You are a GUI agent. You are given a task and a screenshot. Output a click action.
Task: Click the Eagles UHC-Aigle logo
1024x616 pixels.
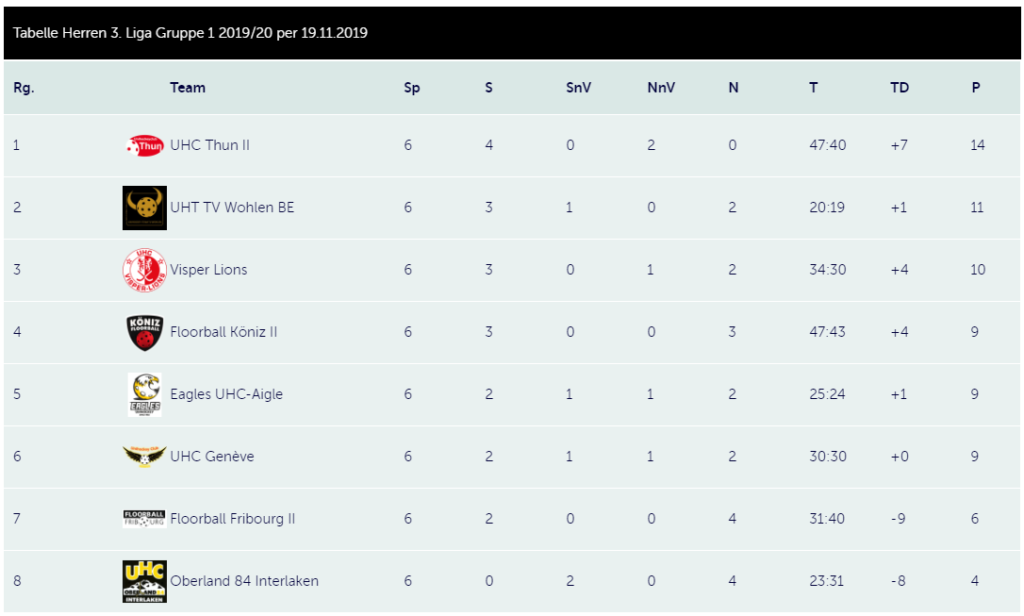144,395
